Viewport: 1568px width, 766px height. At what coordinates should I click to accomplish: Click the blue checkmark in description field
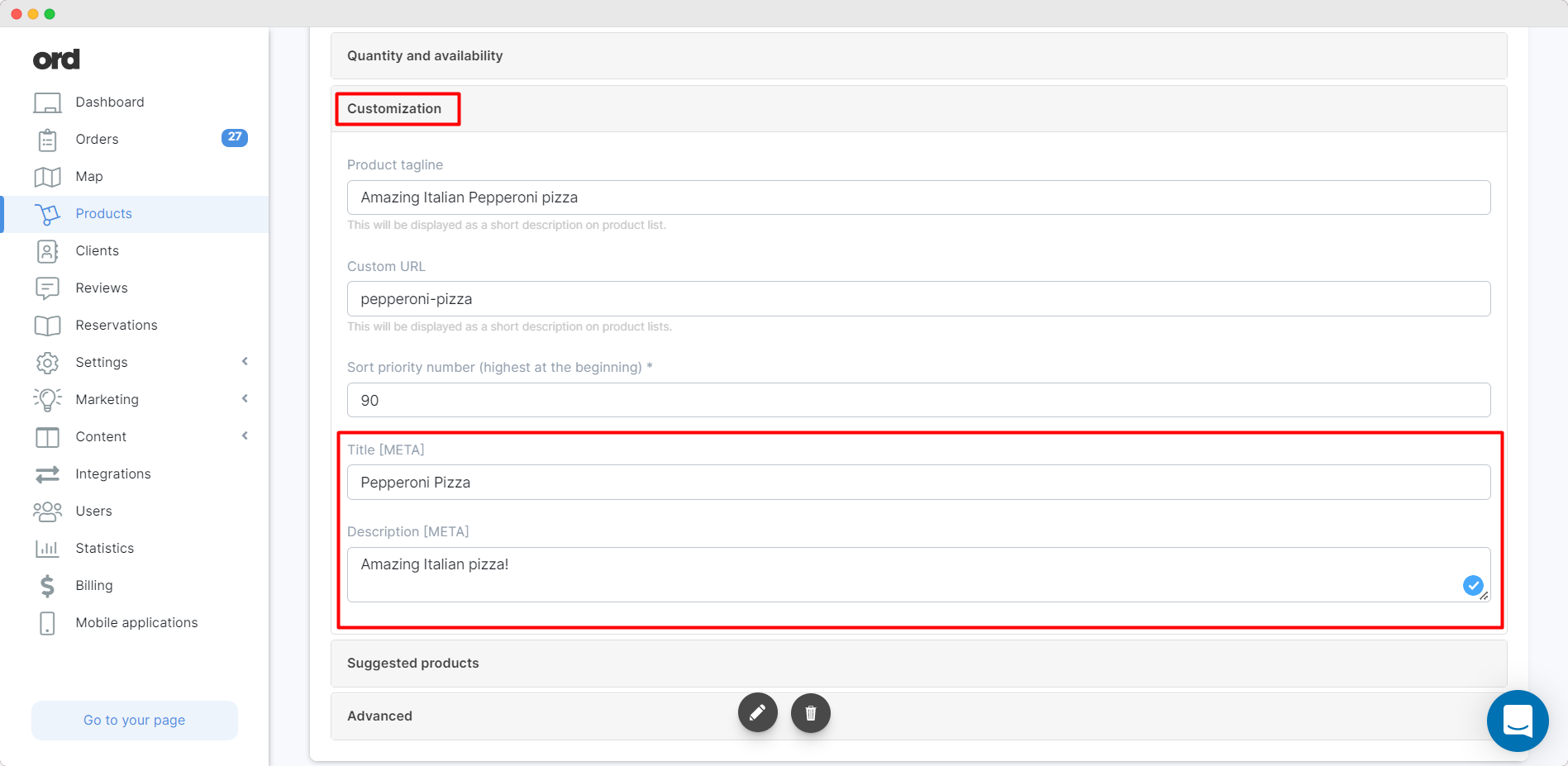coord(1473,585)
